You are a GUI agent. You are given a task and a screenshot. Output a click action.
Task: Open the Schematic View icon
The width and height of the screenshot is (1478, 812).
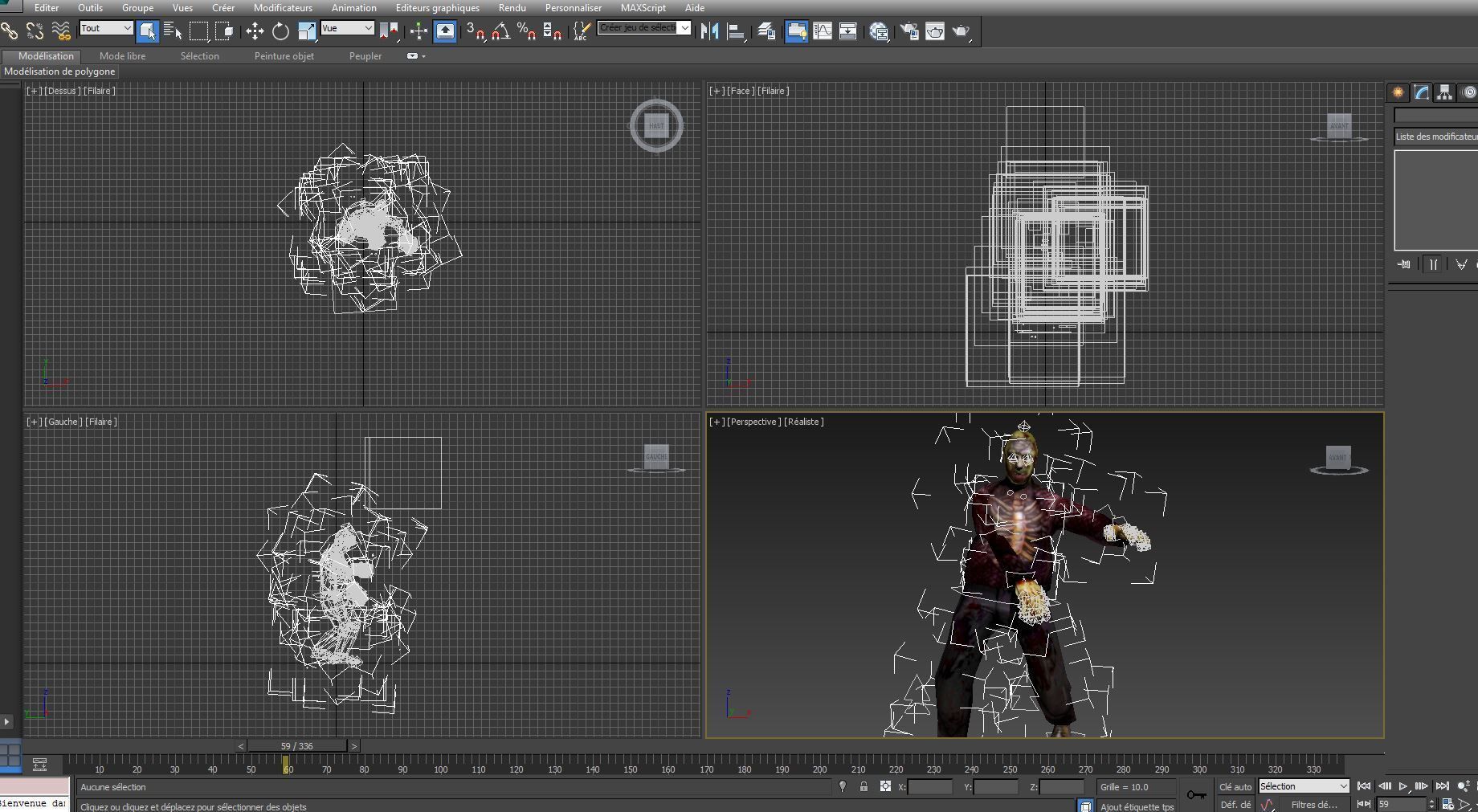tap(848, 31)
